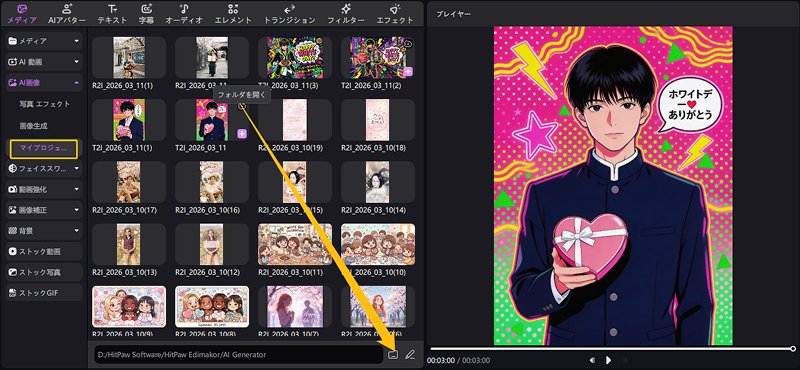Select thumbnail R2I_2026_03_10(11)
The image size is (800, 370).
295,244
